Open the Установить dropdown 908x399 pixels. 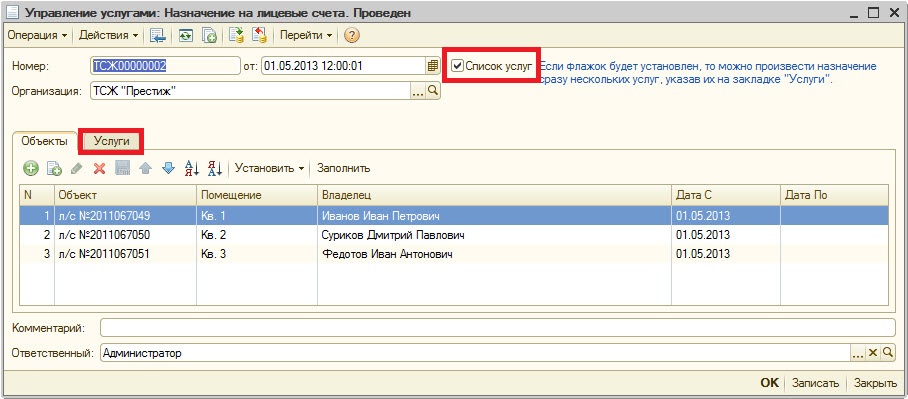269,169
